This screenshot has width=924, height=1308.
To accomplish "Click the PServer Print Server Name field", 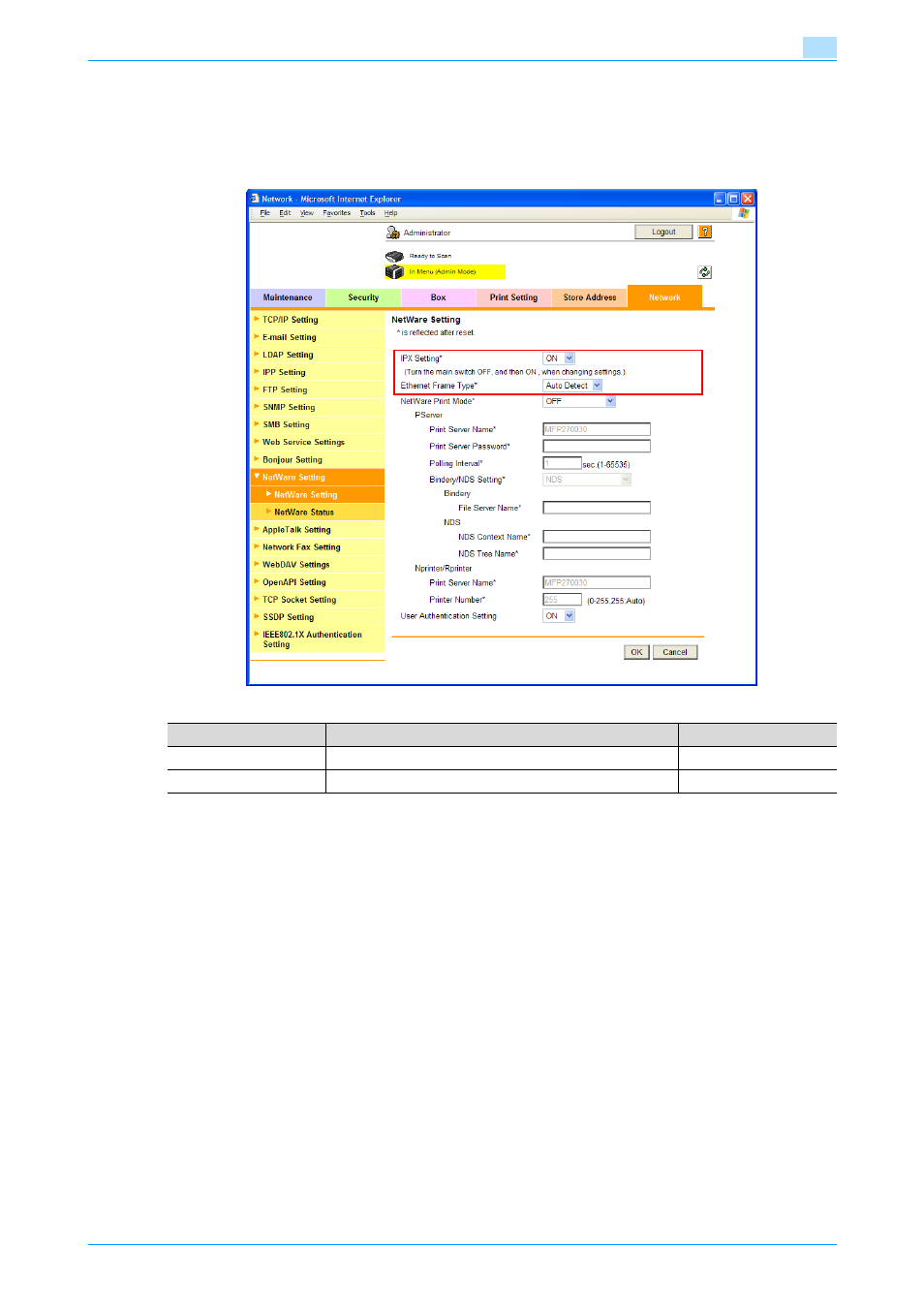I will pos(597,429).
